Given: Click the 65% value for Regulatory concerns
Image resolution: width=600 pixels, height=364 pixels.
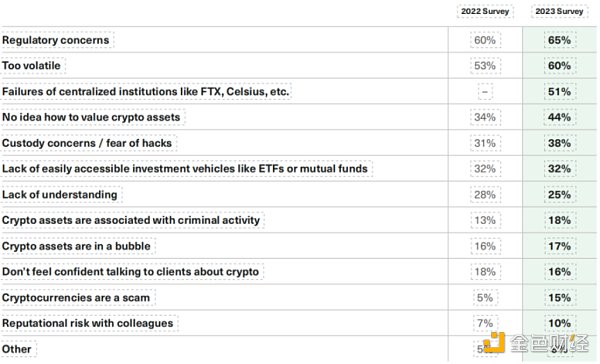Looking at the screenshot, I should (559, 40).
